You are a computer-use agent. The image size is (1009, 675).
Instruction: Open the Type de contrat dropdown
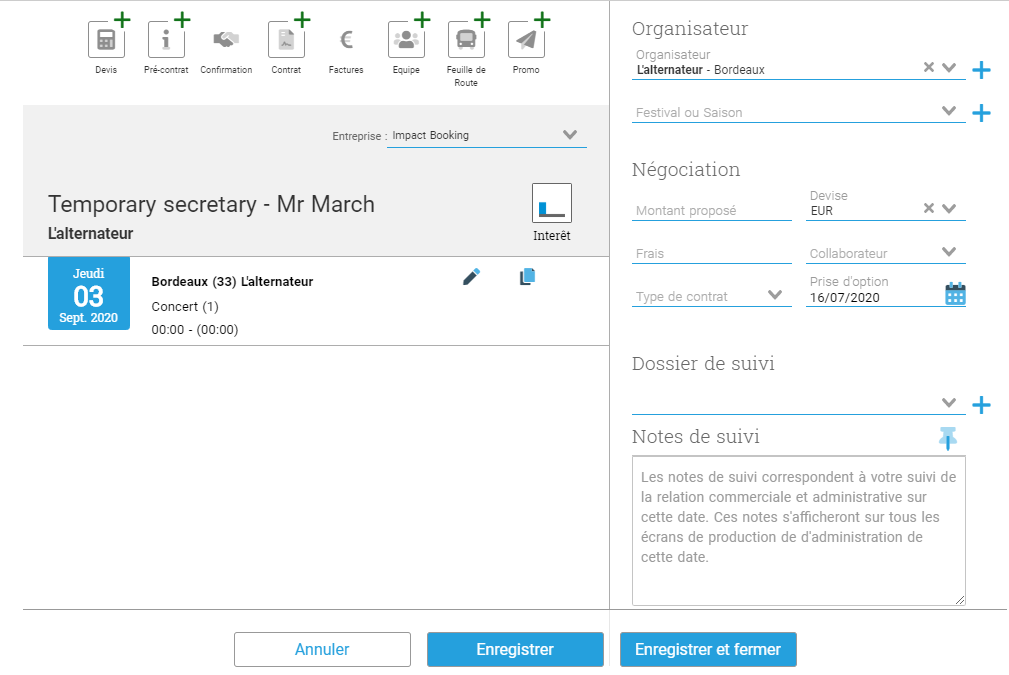click(775, 295)
